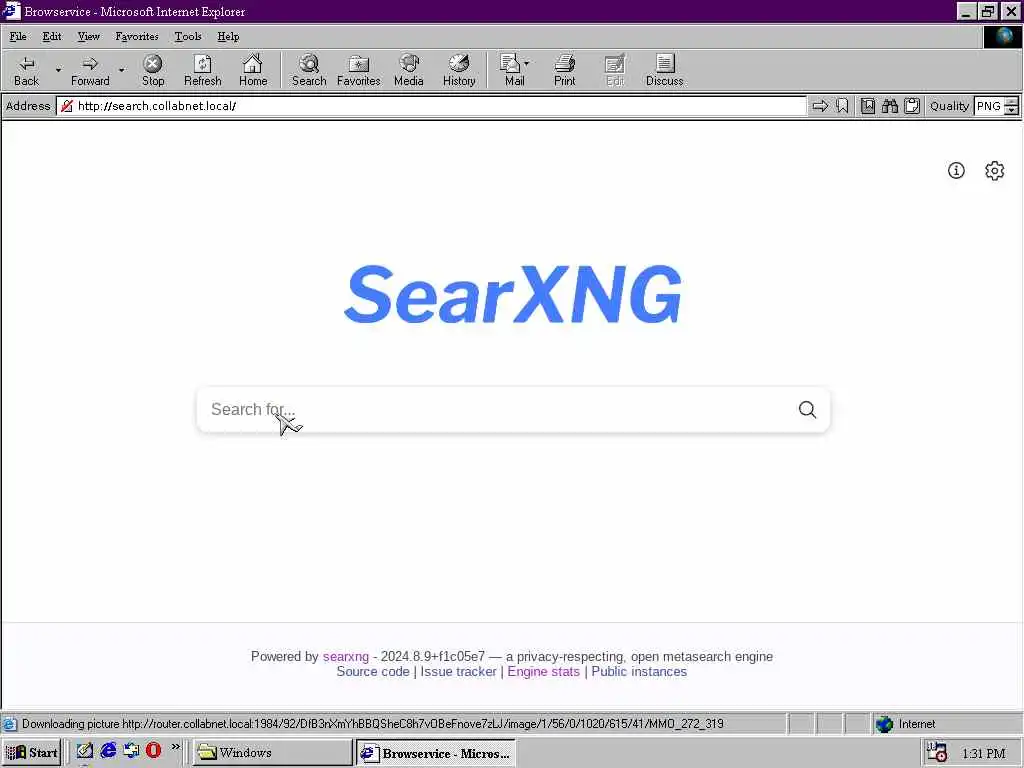Switch to the Windows taskbar window
Image resolution: width=1024 pixels, height=768 pixels.
click(x=272, y=752)
